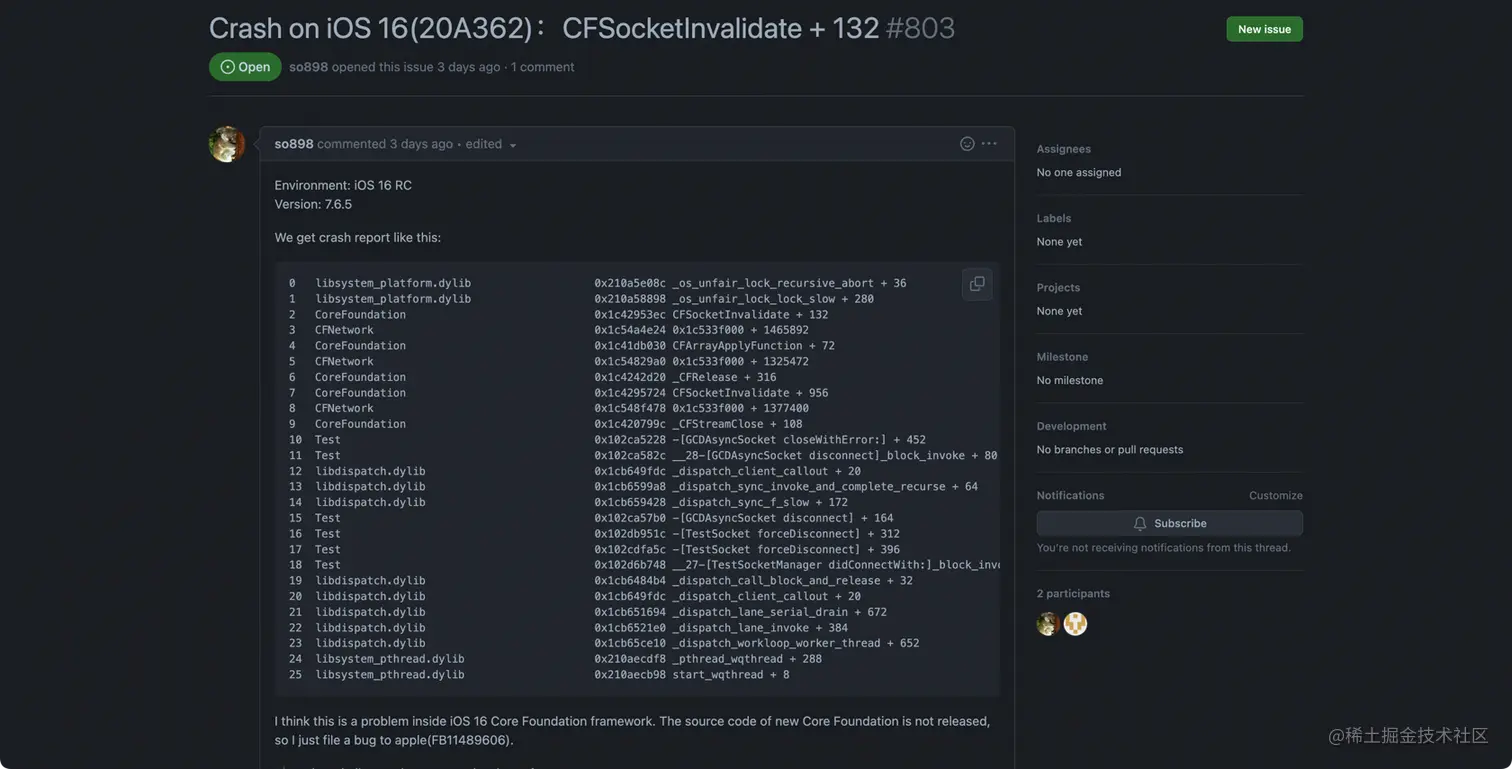
Task: Click the 'Version: 7.6.5' line
Action: [313, 204]
